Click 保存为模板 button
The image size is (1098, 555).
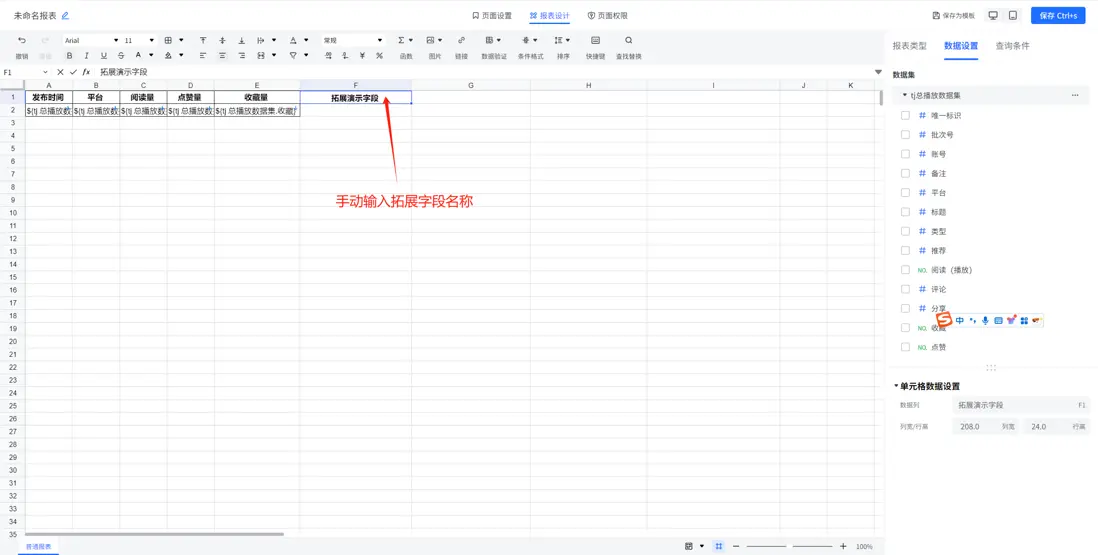pos(954,15)
